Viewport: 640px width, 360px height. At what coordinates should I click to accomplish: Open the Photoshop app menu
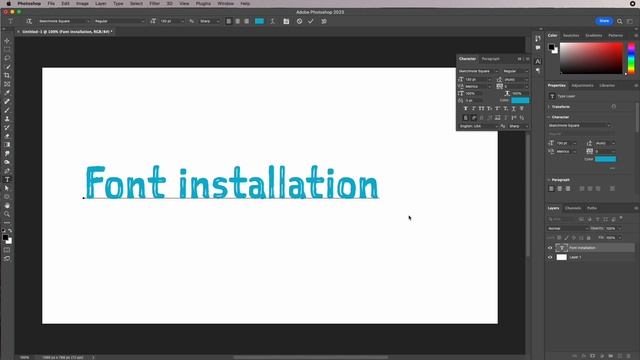click(29, 4)
